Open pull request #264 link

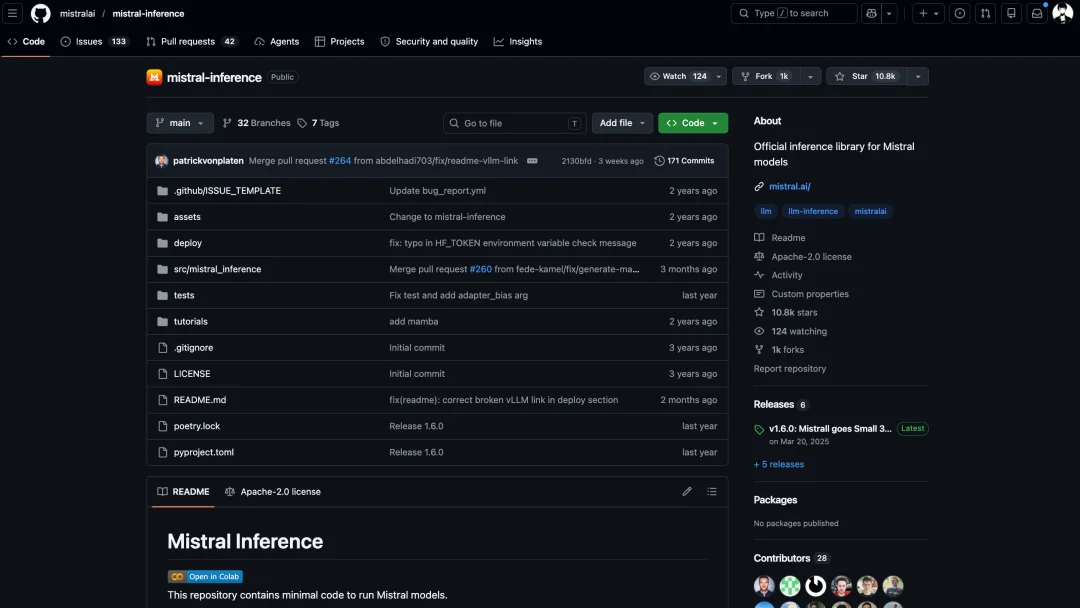click(x=340, y=160)
